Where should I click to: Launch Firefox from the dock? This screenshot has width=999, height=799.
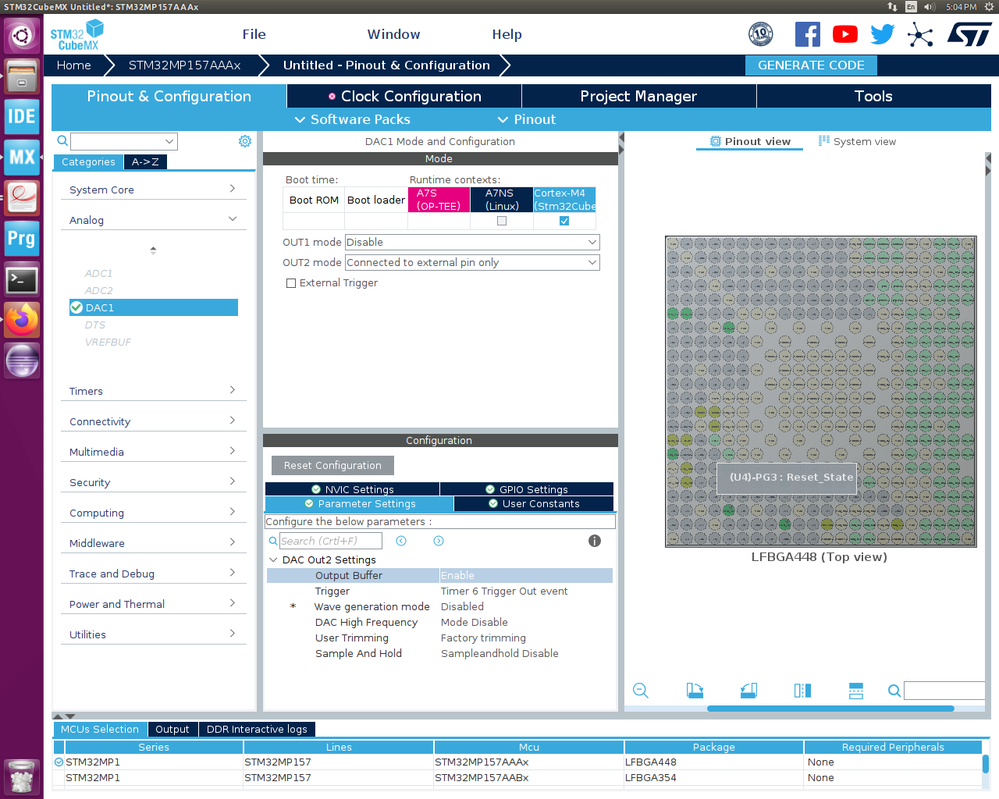click(x=22, y=320)
